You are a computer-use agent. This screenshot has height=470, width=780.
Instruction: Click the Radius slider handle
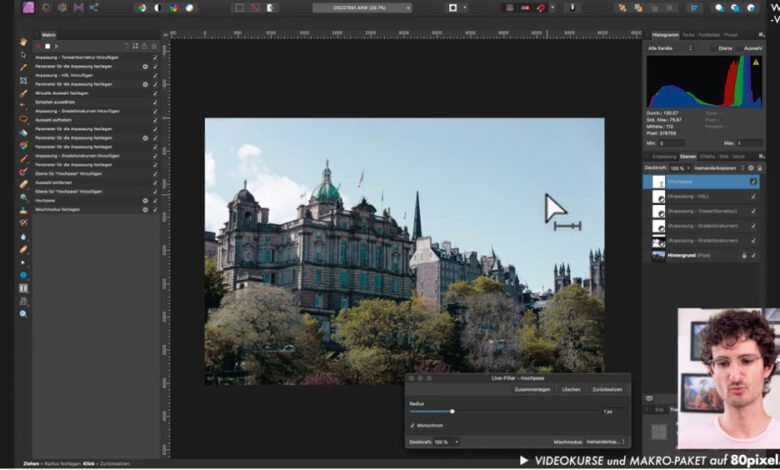(x=452, y=411)
